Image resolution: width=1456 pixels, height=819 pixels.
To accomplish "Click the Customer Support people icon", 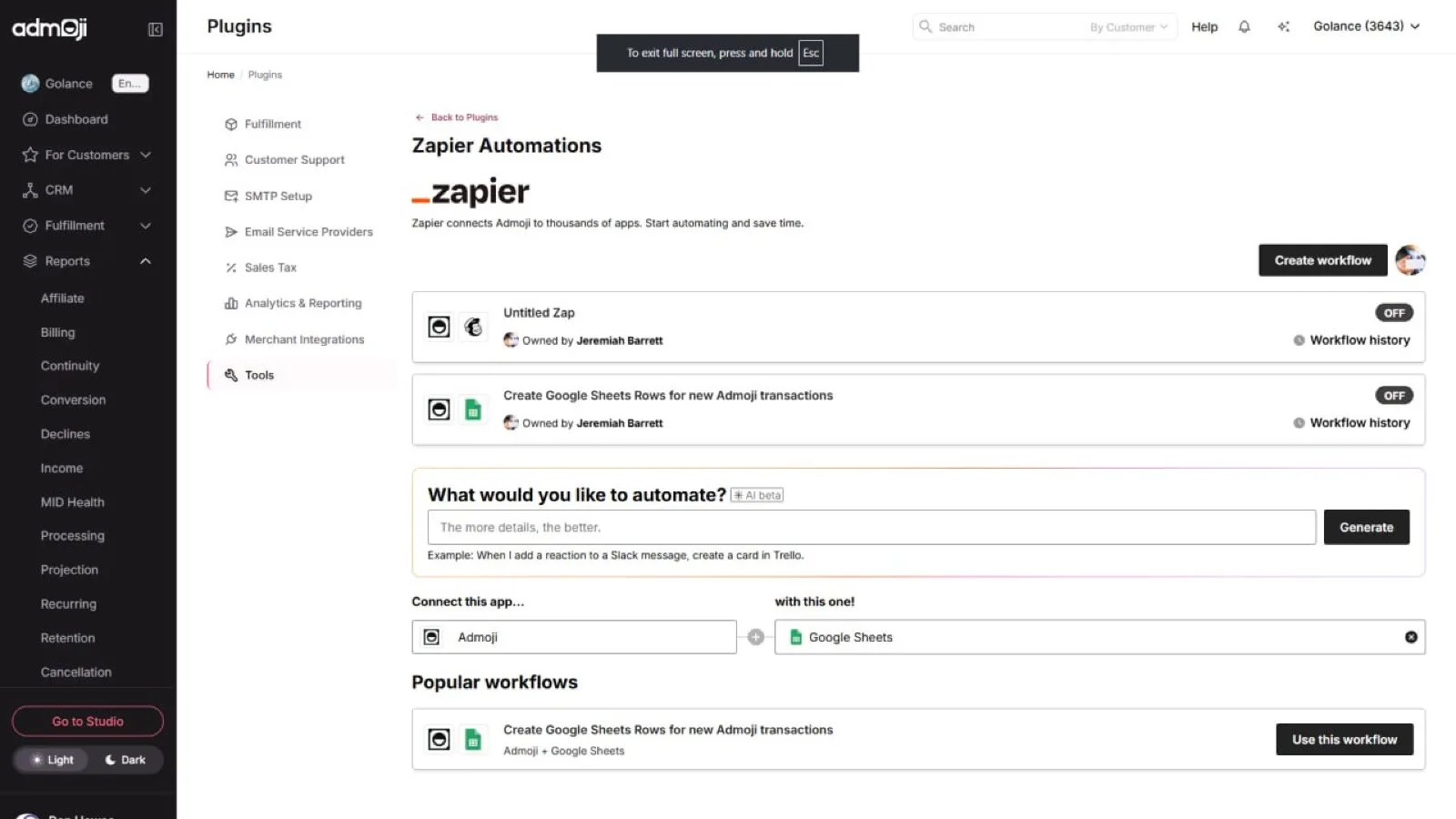I will [231, 160].
